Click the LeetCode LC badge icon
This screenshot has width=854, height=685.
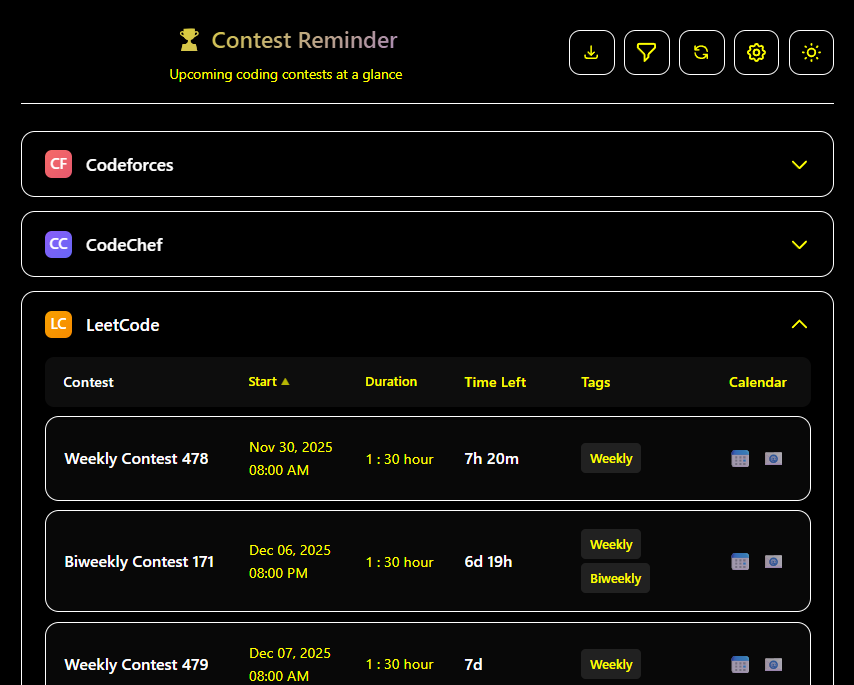[x=58, y=324]
